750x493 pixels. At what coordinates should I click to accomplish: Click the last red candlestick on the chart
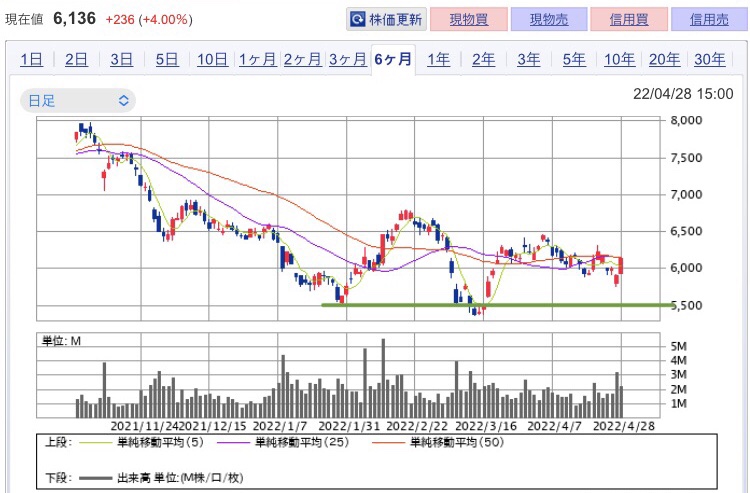click(621, 265)
